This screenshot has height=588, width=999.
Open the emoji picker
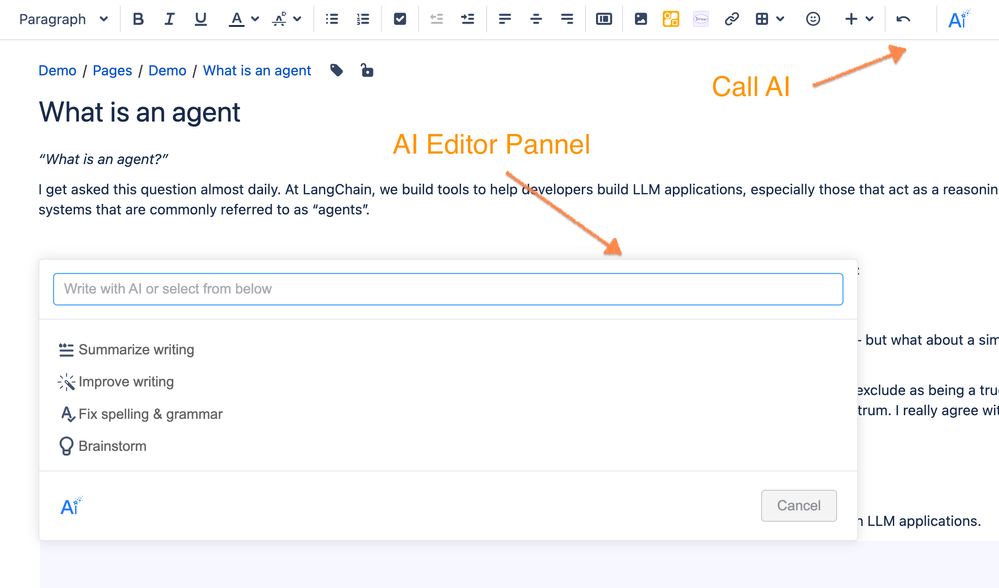click(x=813, y=19)
